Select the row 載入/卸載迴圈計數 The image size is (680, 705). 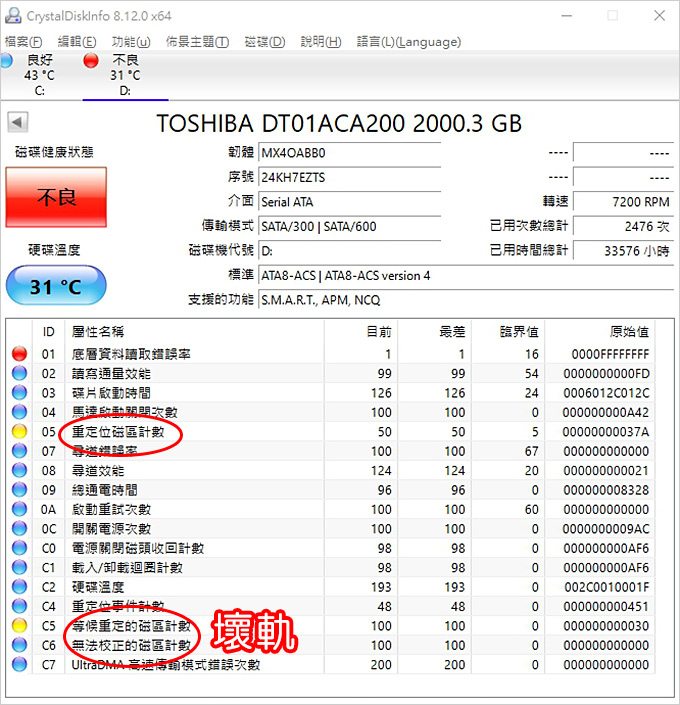pyautogui.click(x=331, y=567)
